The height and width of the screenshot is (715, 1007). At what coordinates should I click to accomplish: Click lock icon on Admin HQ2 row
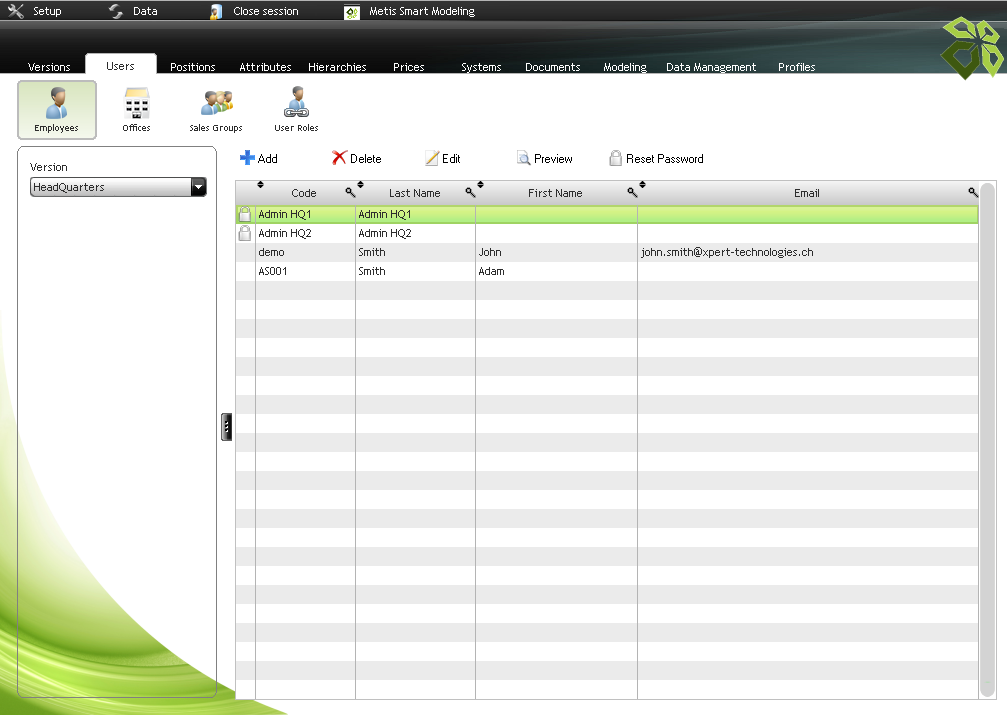pyautogui.click(x=244, y=233)
